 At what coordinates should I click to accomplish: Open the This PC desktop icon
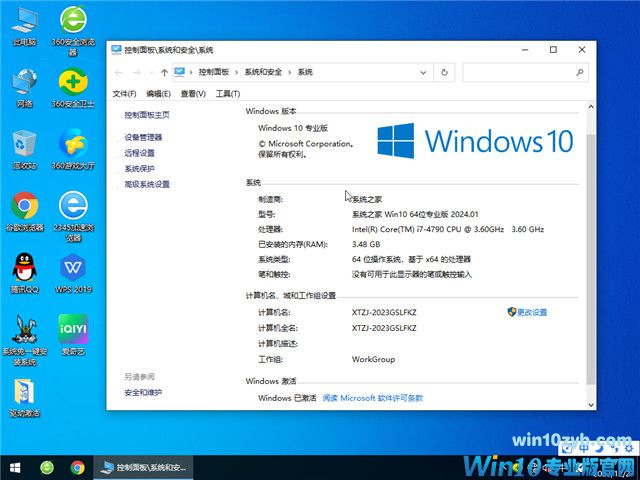(x=24, y=27)
